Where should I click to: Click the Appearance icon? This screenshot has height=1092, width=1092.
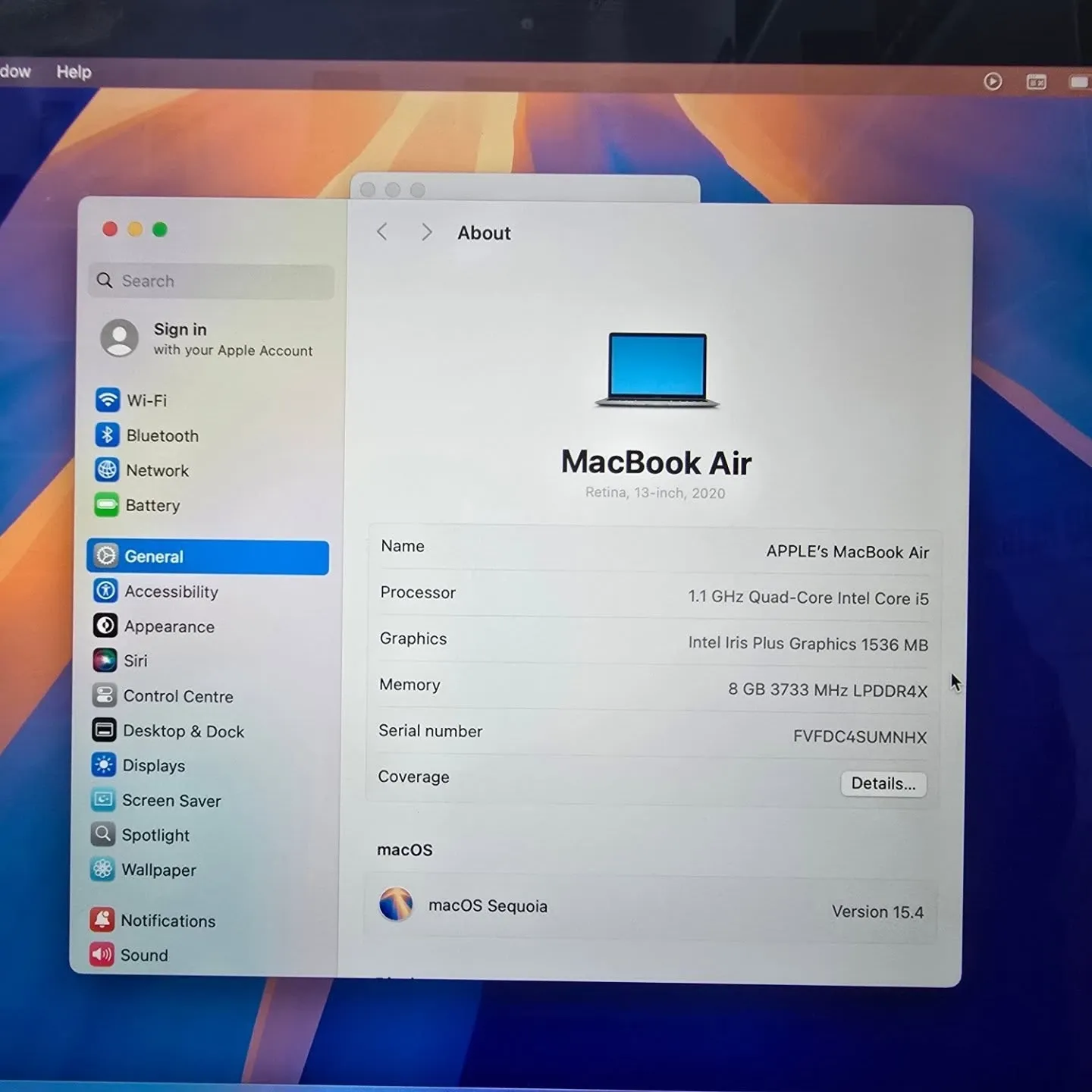pyautogui.click(x=105, y=625)
